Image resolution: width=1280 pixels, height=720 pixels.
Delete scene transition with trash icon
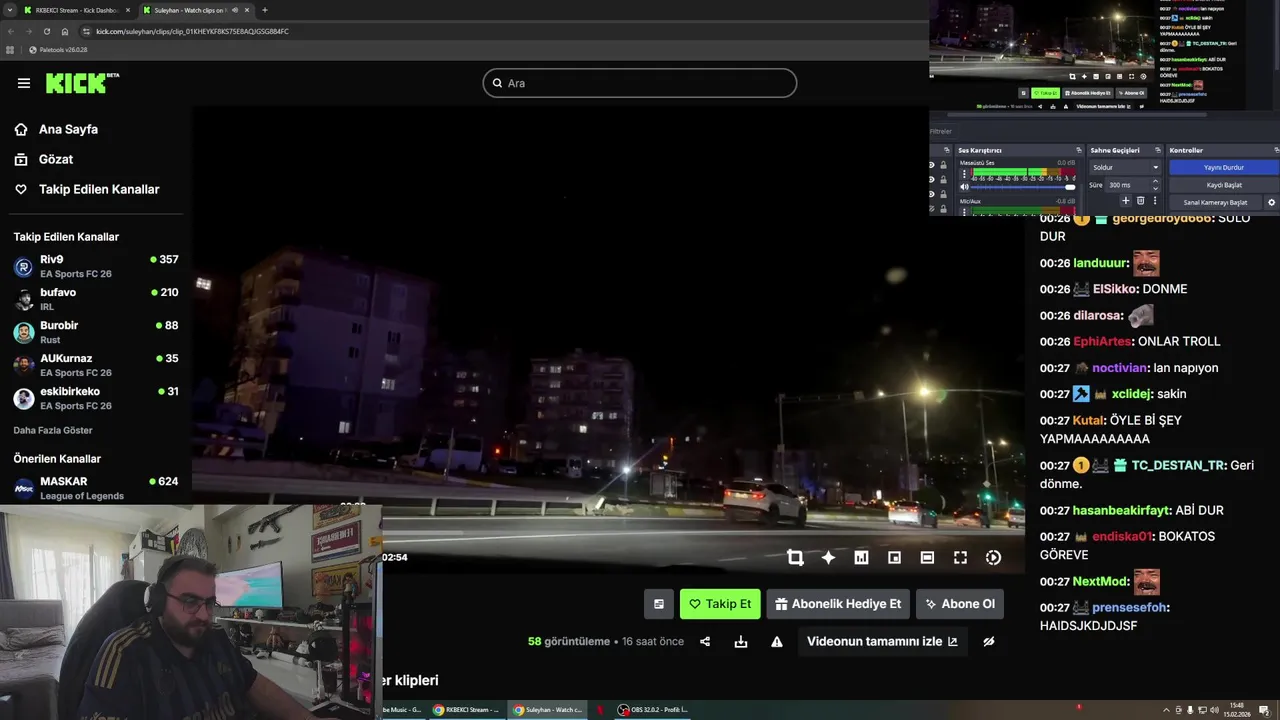(x=1140, y=201)
